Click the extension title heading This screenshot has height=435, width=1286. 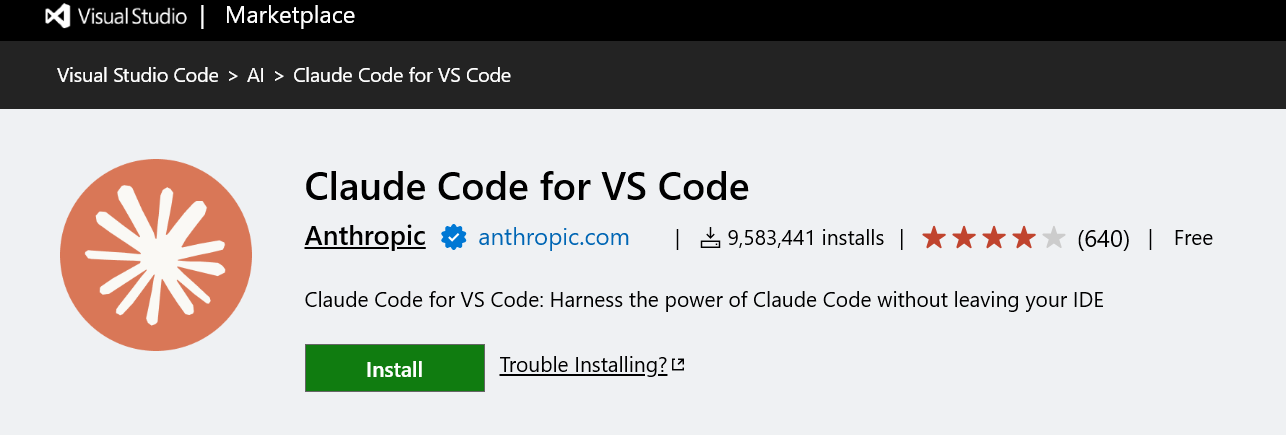tap(526, 187)
